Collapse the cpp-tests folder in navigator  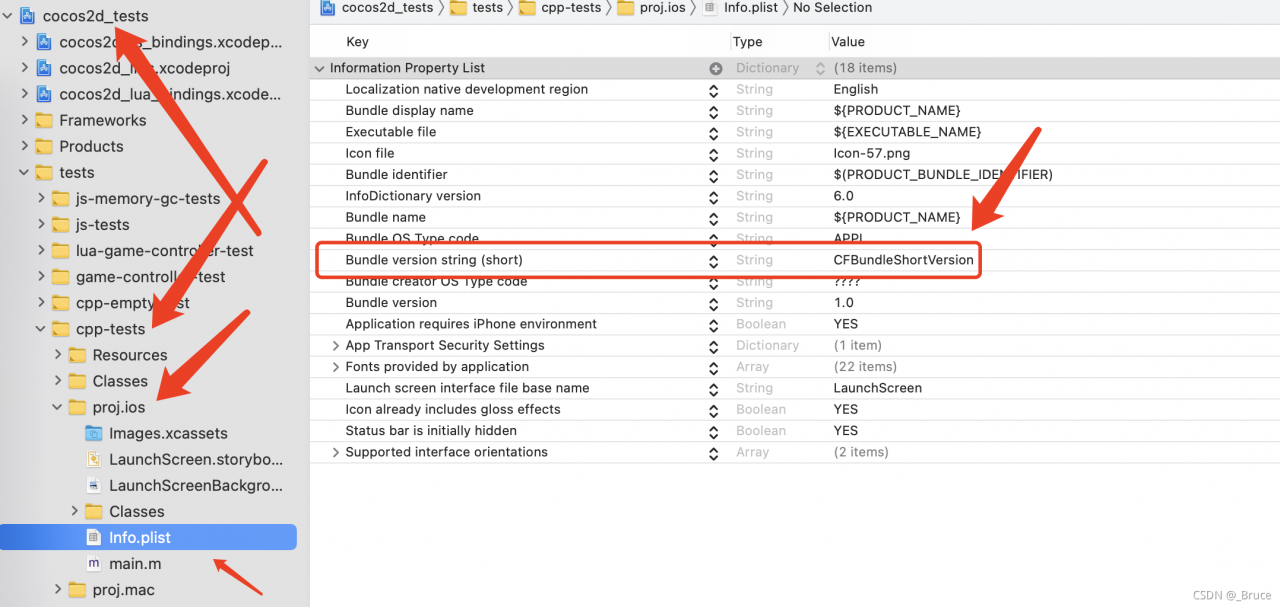[41, 329]
